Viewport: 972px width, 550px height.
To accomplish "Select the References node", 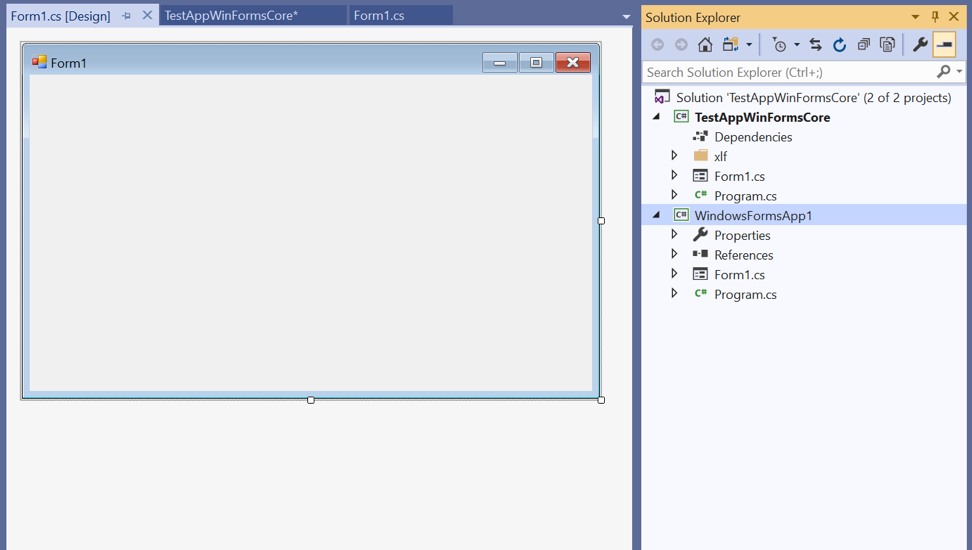I will click(x=743, y=255).
